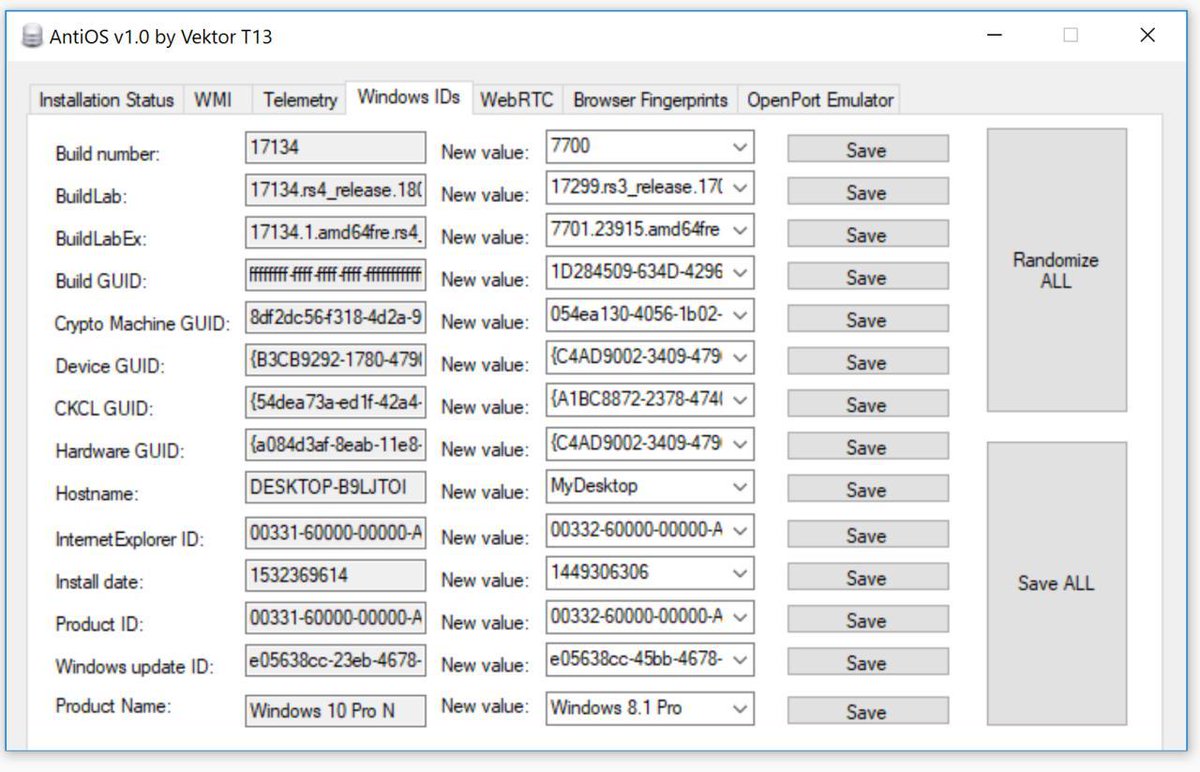Click Save next to Product ID

[867, 620]
